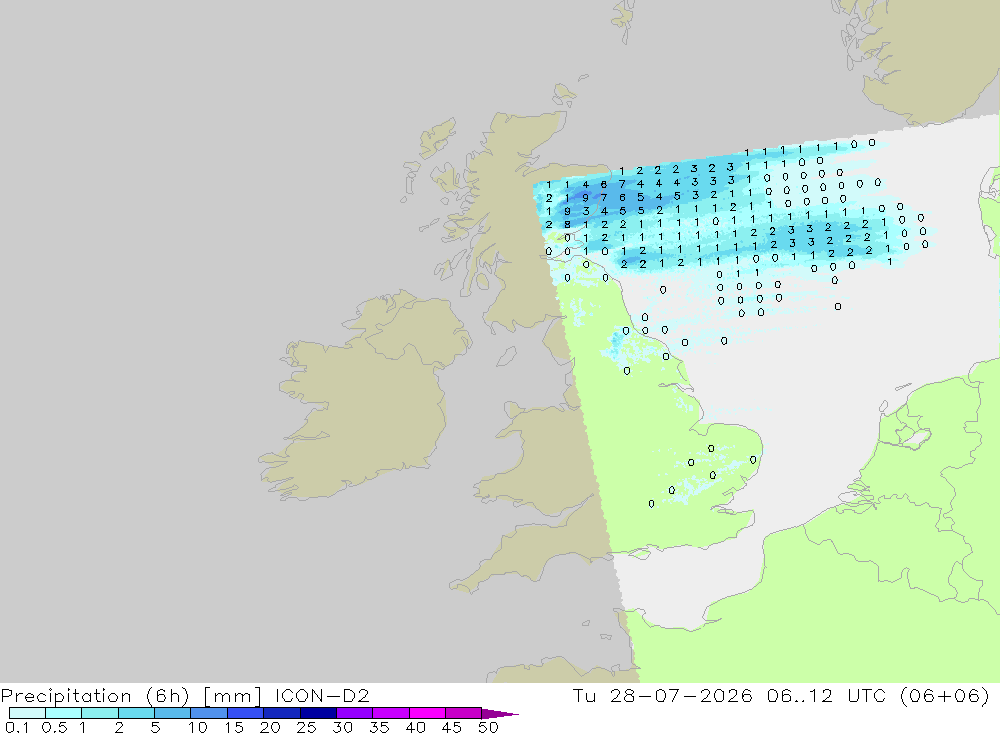This screenshot has height=733, width=1000.
Task: Click the '20' legend scale label
Action: pyautogui.click(x=270, y=727)
